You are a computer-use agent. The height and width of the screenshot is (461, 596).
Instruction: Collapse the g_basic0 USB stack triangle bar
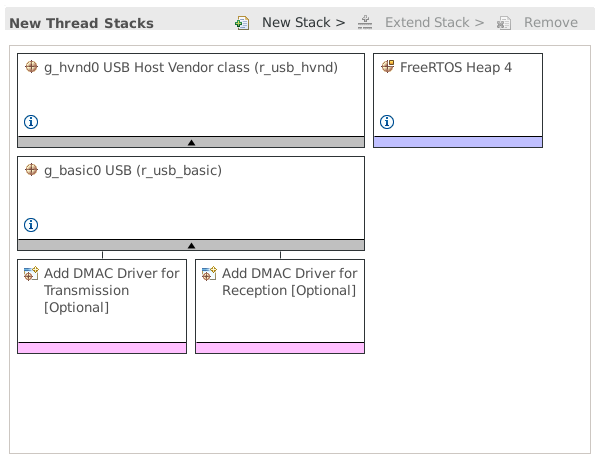[191, 246]
